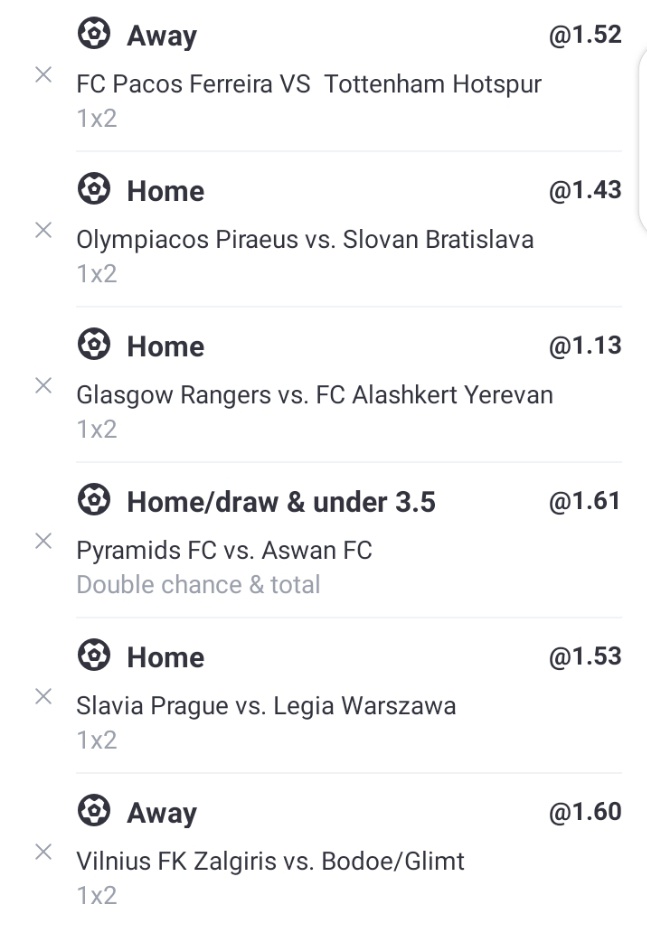The image size is (647, 927).
Task: Select soccer ball icon for Home @1.13
Action: click(x=93, y=345)
